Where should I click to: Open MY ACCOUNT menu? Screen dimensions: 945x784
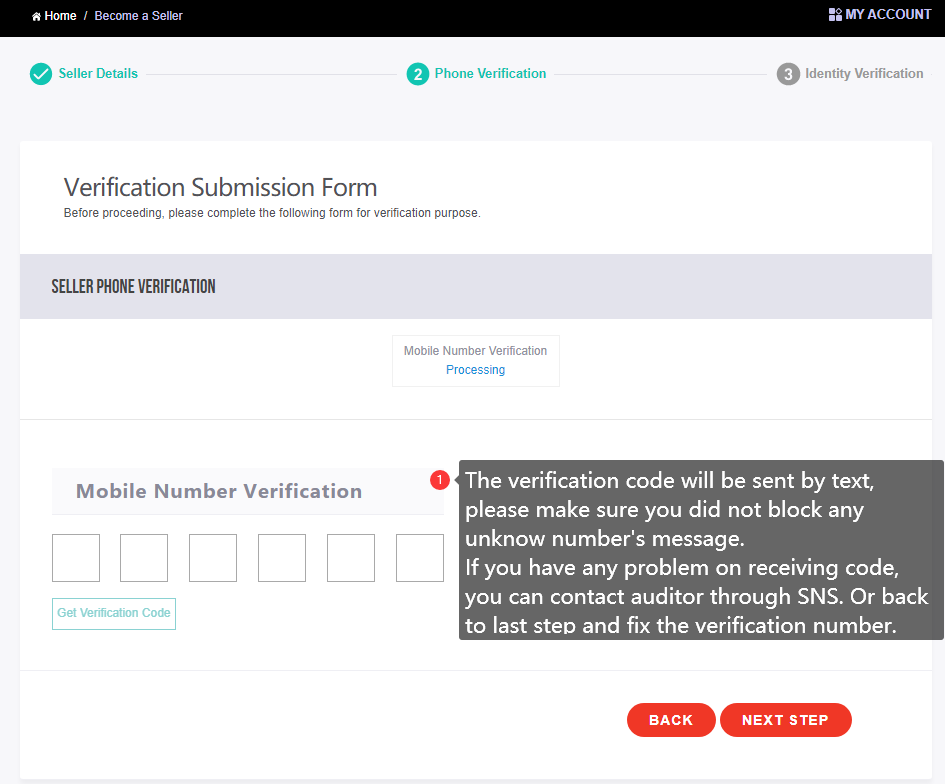(x=888, y=14)
